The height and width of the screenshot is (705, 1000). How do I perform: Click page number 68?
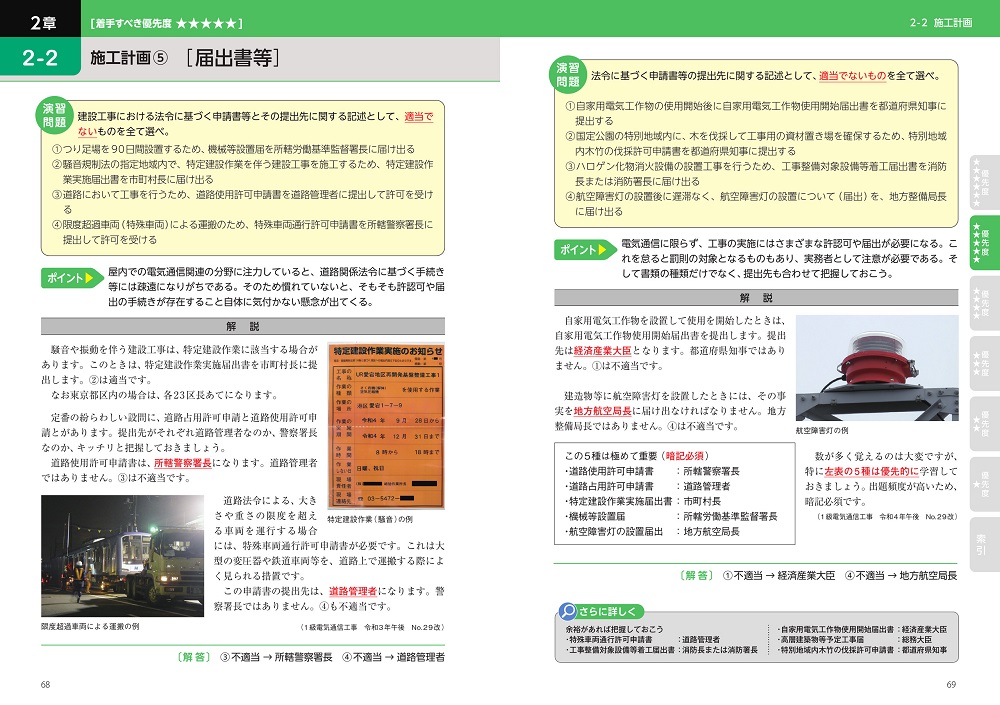[x=45, y=685]
